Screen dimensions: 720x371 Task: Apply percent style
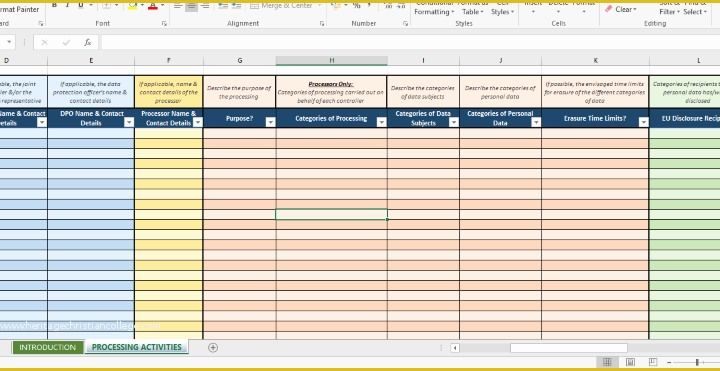click(357, 6)
